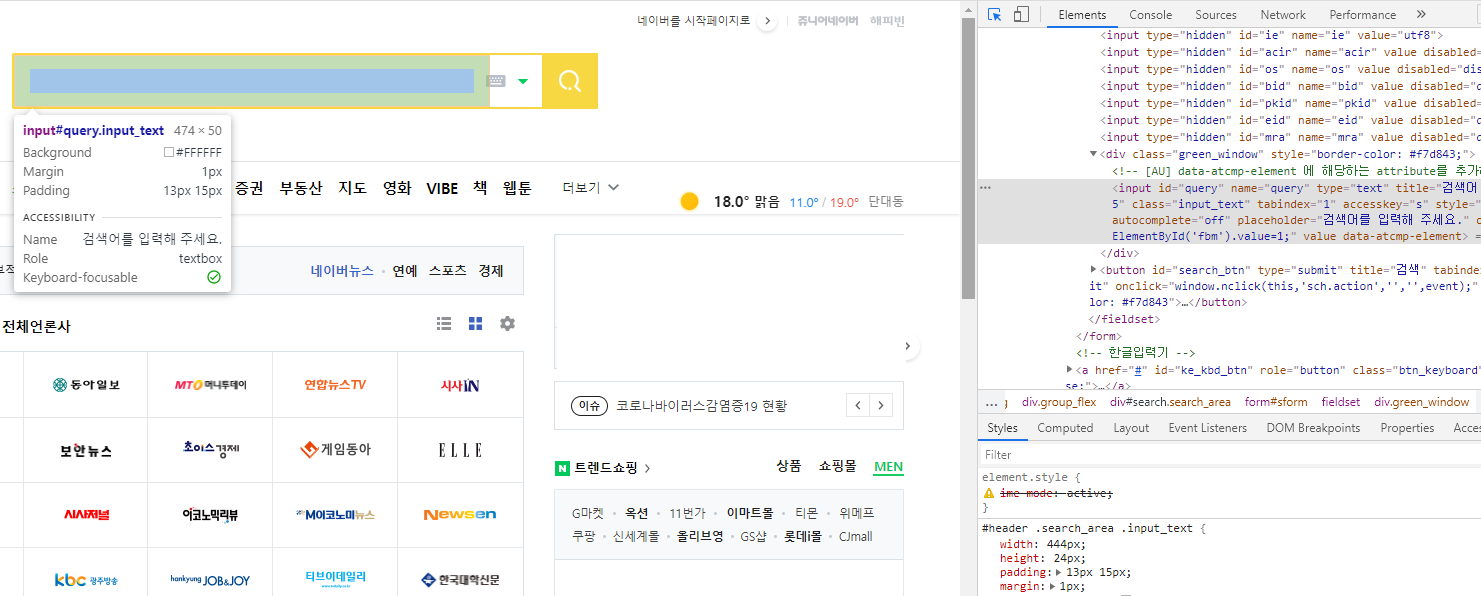Image resolution: width=1481 pixels, height=596 pixels.
Task: Click the yellow Naver search magnifier button
Action: (570, 81)
